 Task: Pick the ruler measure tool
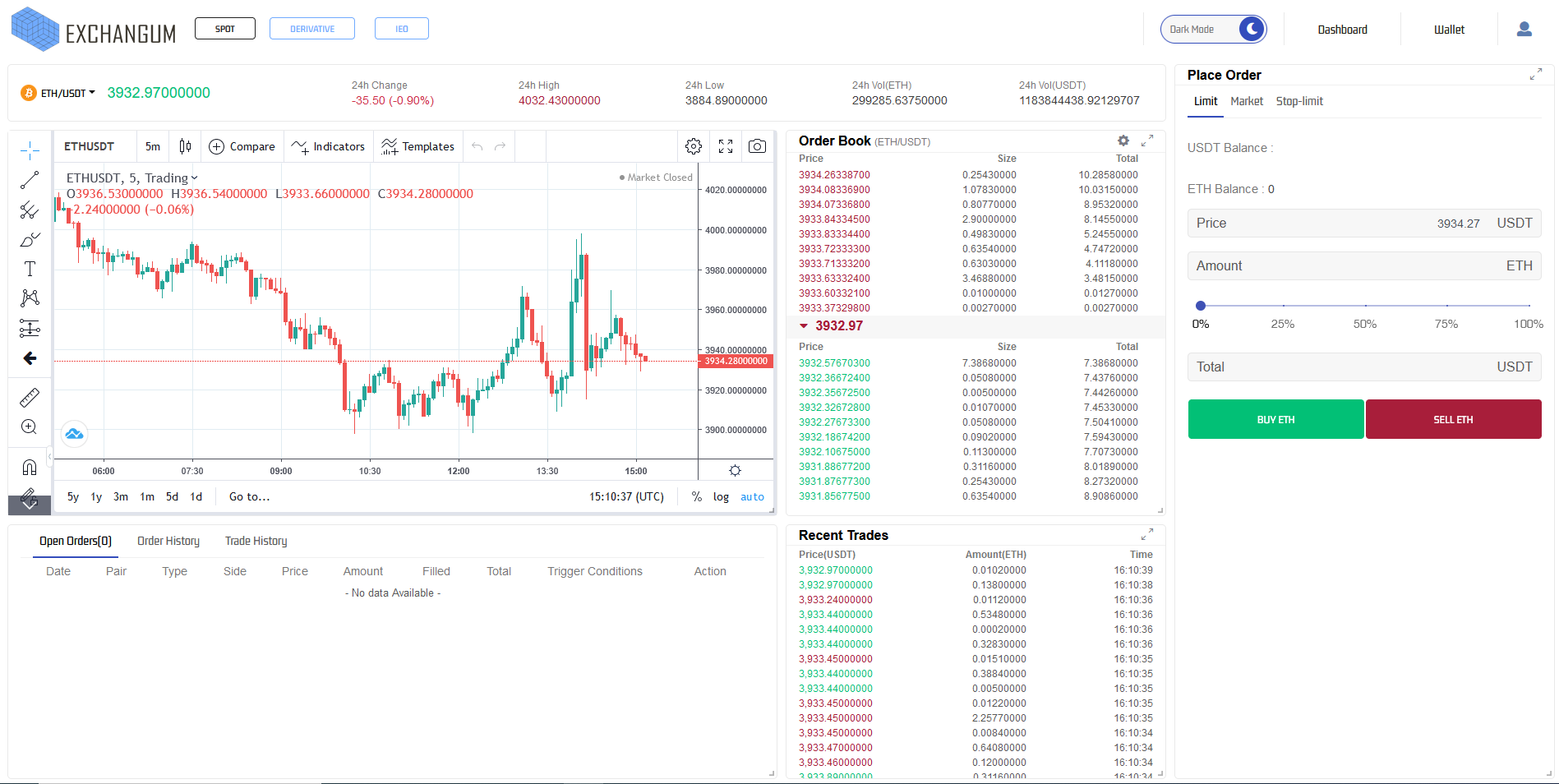(30, 398)
